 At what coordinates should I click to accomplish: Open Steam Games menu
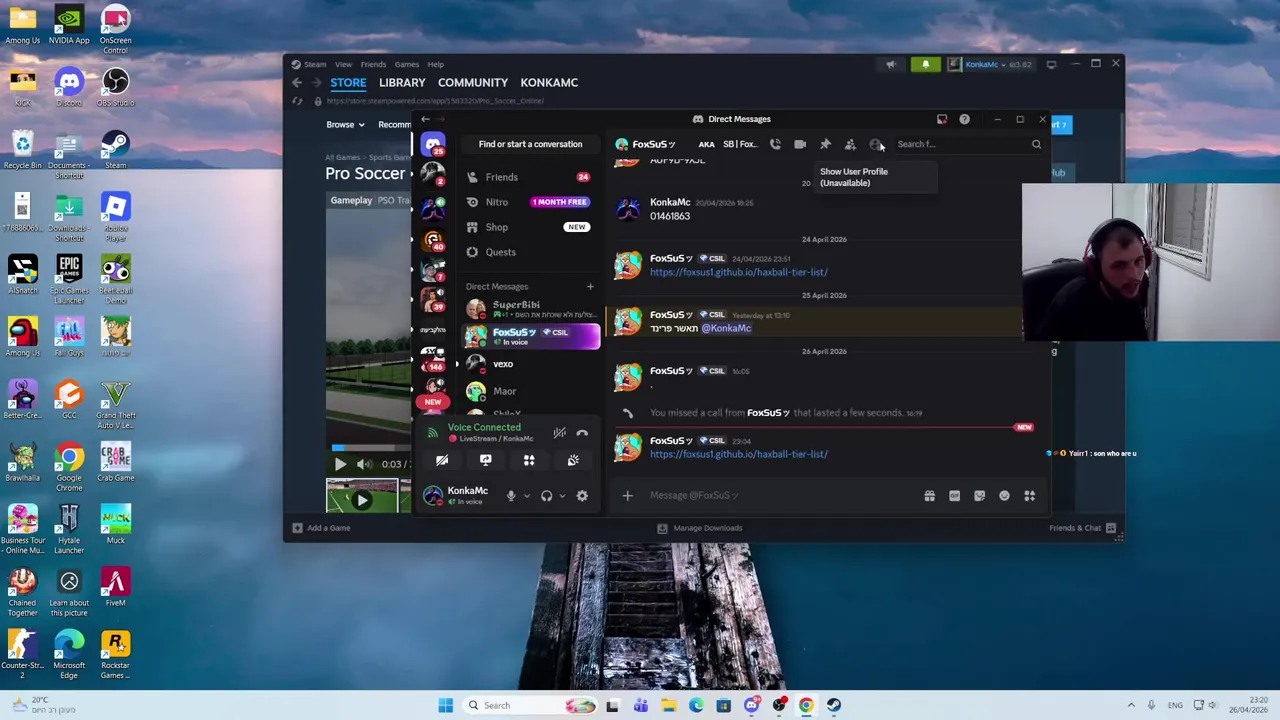406,64
